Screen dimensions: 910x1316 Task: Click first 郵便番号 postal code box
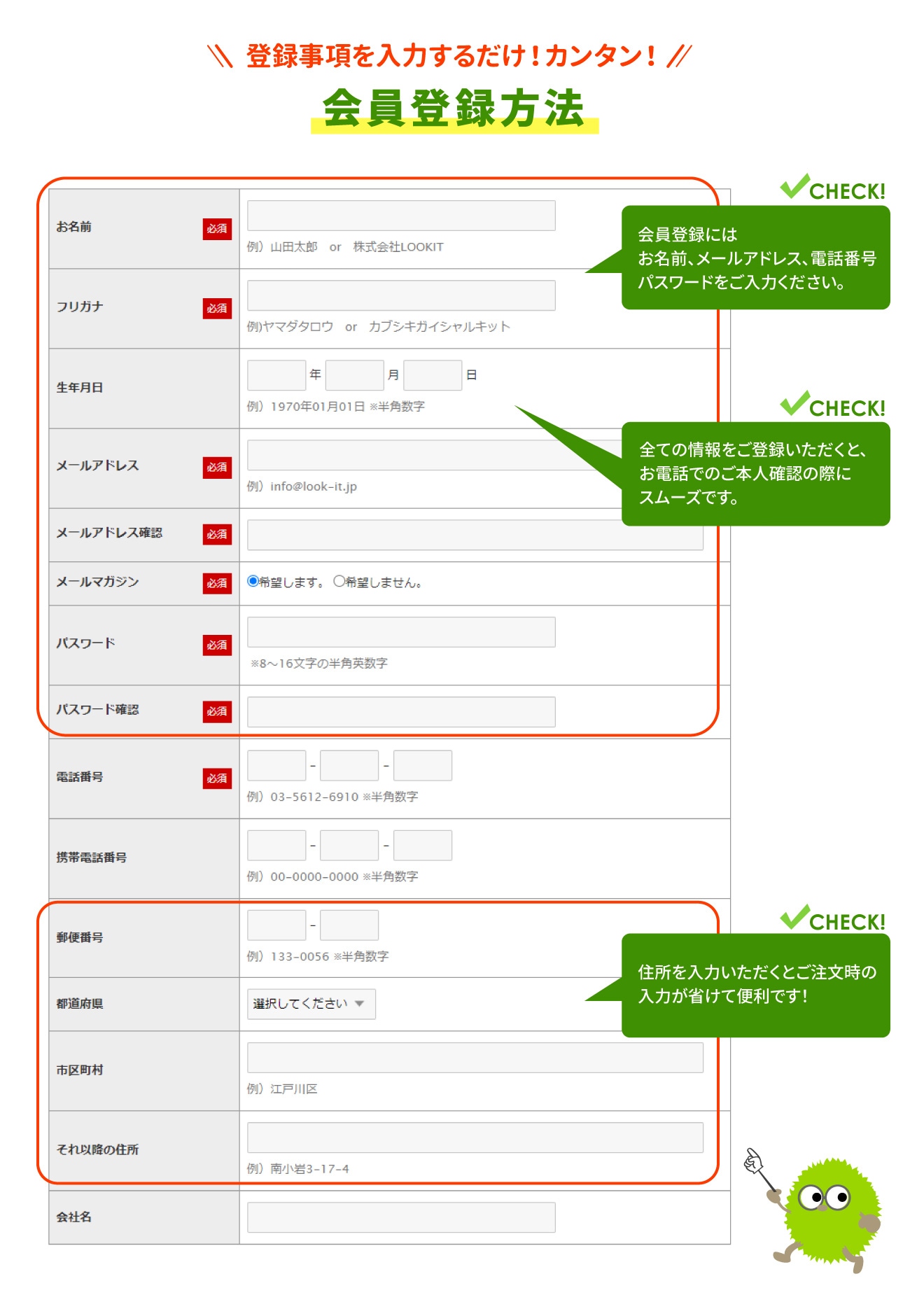point(276,925)
